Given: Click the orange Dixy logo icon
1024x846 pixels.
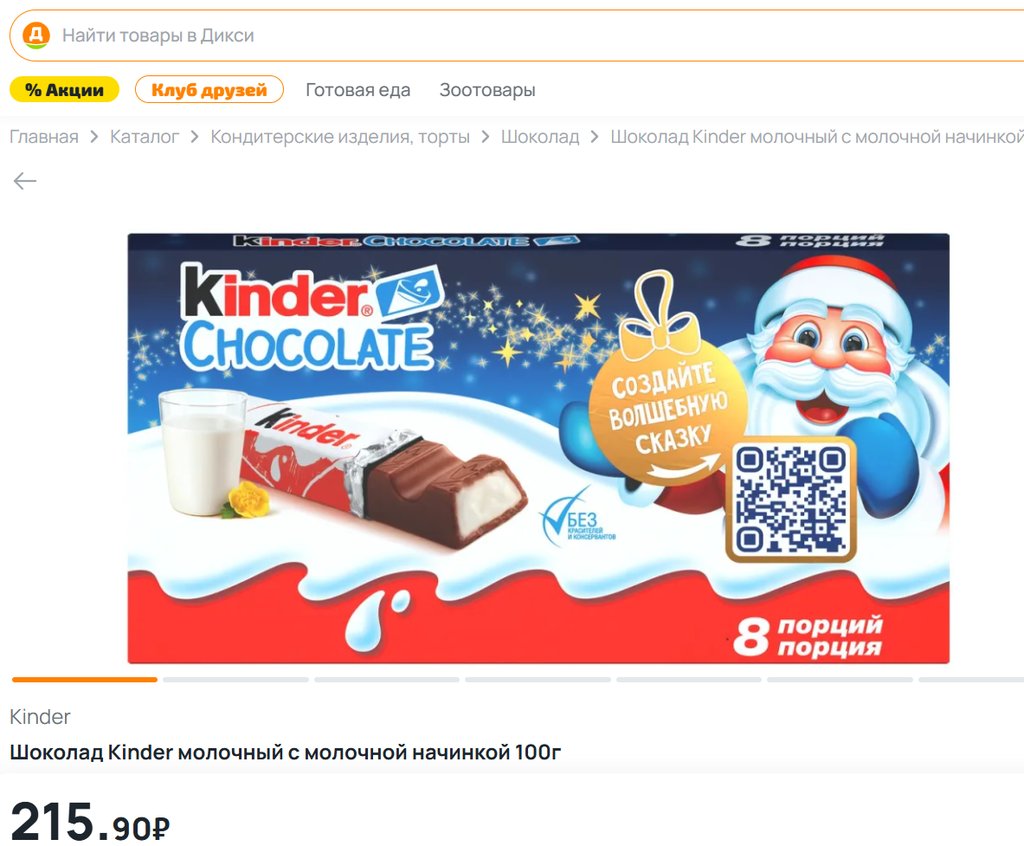Looking at the screenshot, I should tap(36, 35).
